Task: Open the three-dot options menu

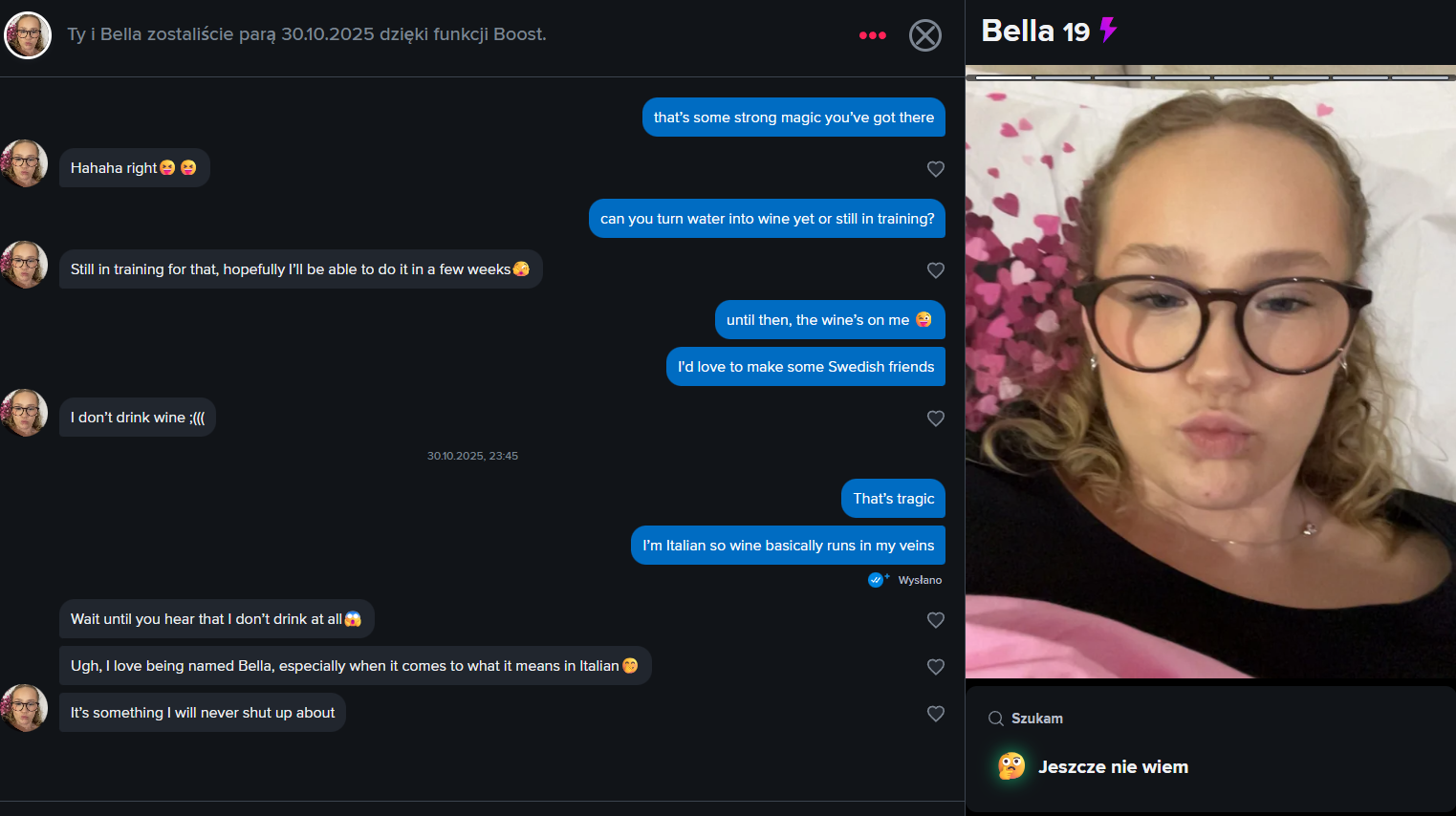Action: click(x=872, y=35)
